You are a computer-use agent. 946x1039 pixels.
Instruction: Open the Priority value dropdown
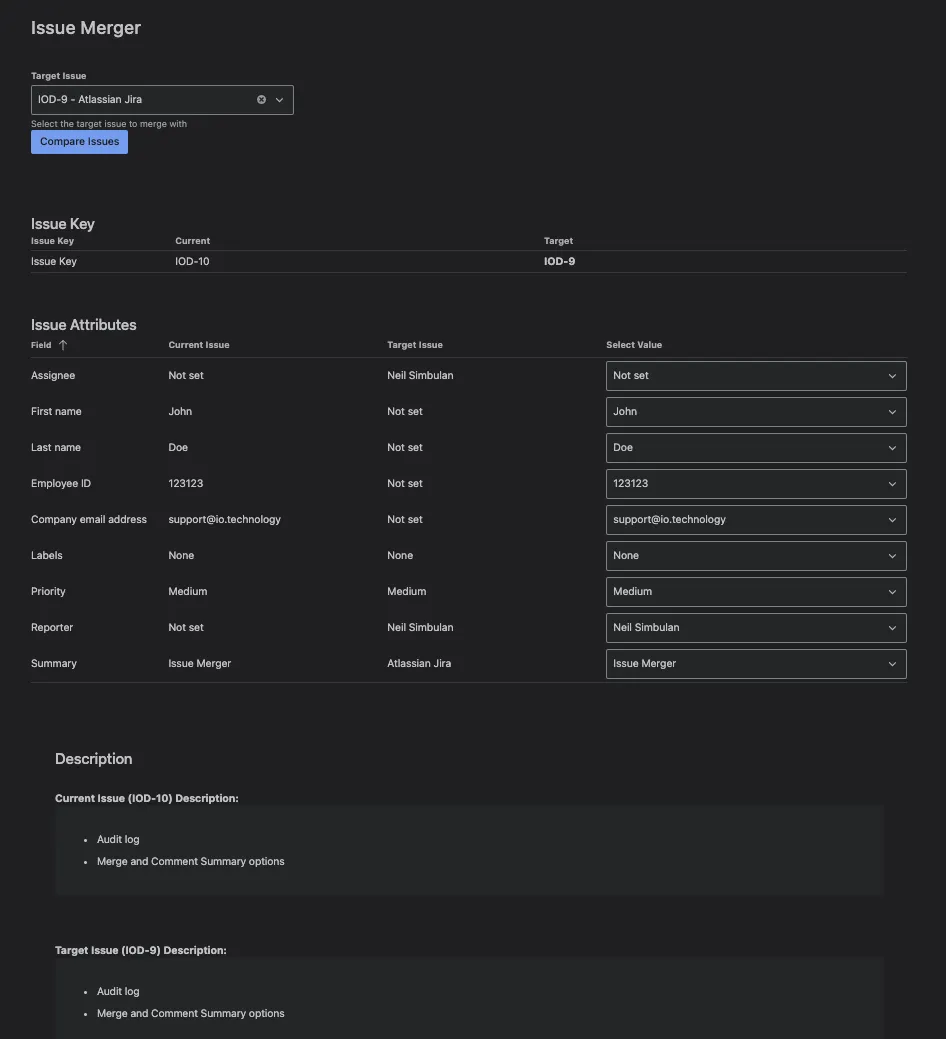click(756, 592)
